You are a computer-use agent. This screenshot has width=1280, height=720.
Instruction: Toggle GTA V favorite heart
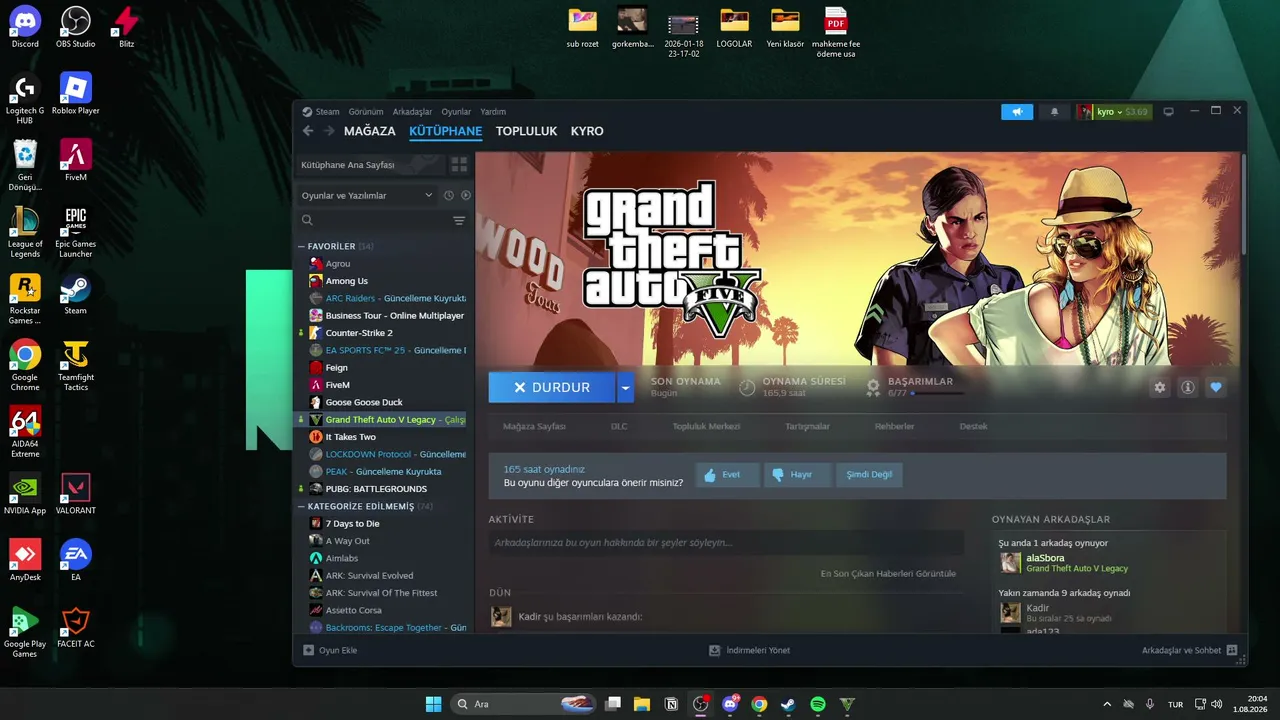pos(1215,388)
